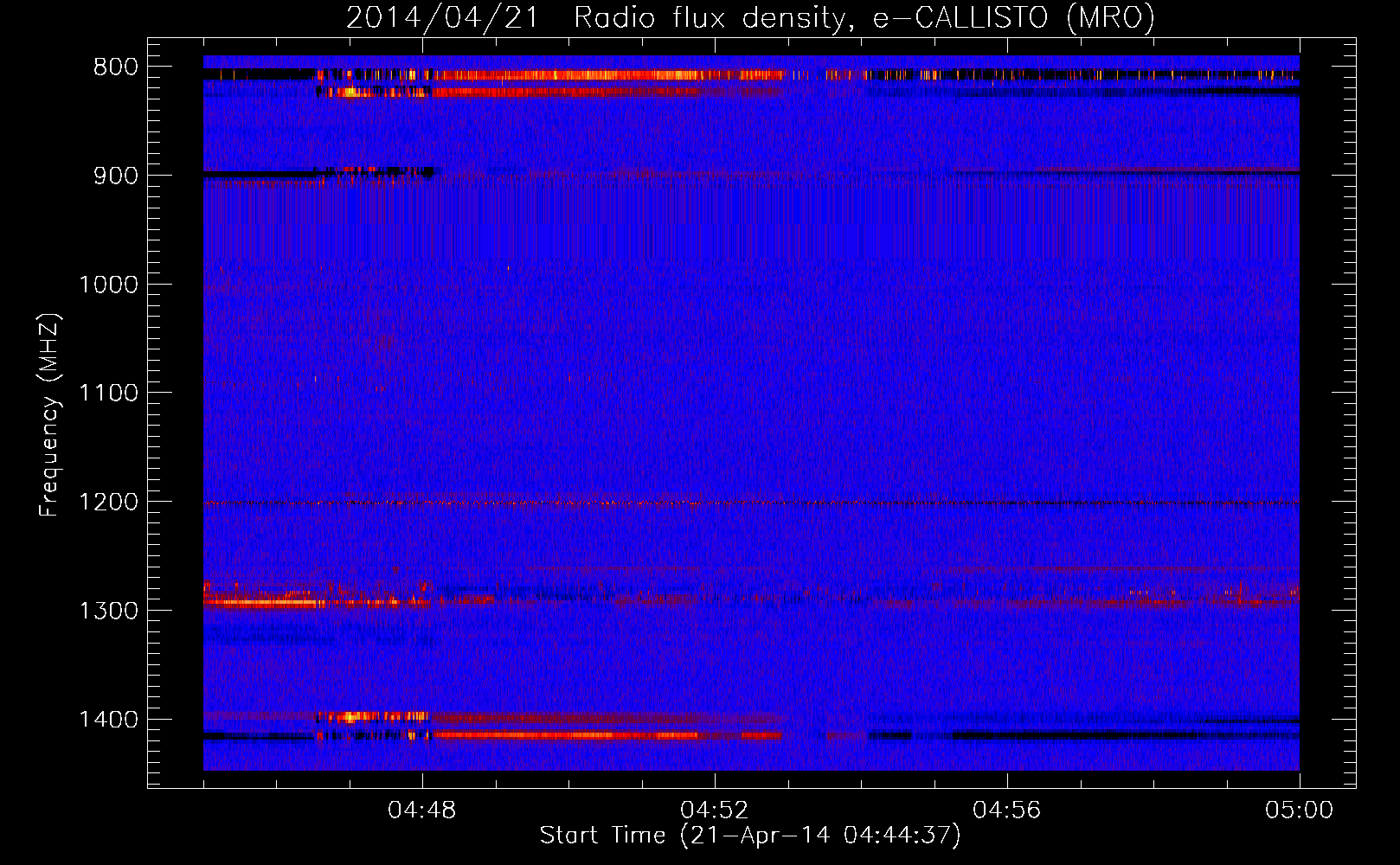Click the 'Frequency (MHZ)' axis title
Image resolution: width=1400 pixels, height=865 pixels.
pyautogui.click(x=50, y=415)
